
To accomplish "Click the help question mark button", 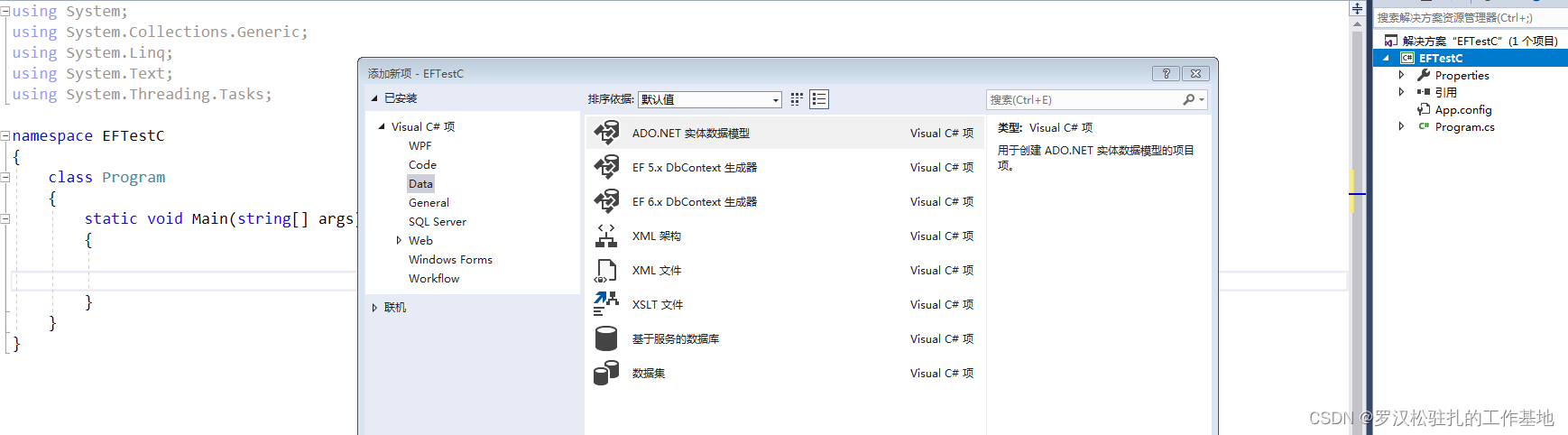I will [x=1166, y=74].
